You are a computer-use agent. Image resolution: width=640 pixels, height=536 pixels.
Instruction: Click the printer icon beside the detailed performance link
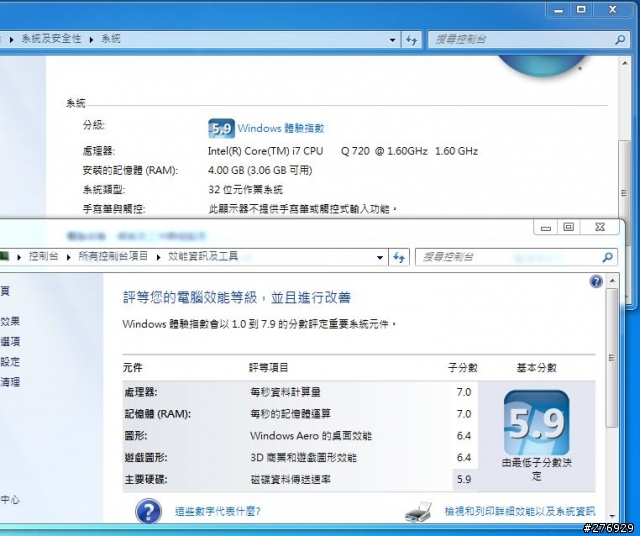pyautogui.click(x=419, y=511)
